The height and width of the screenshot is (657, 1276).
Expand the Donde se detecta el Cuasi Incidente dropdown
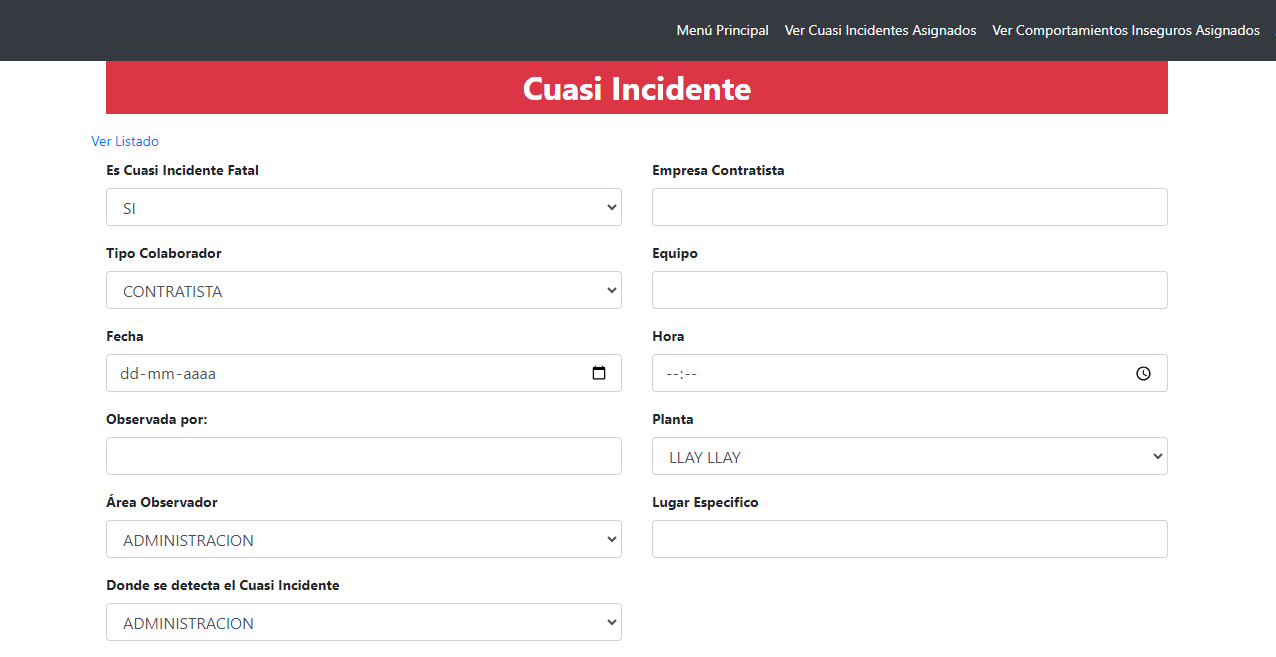tap(363, 621)
